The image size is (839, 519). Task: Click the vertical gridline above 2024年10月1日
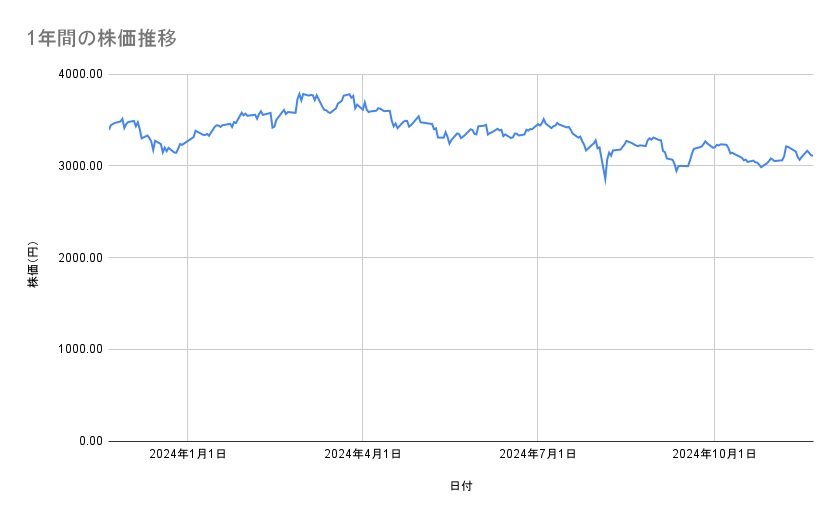pos(714,300)
